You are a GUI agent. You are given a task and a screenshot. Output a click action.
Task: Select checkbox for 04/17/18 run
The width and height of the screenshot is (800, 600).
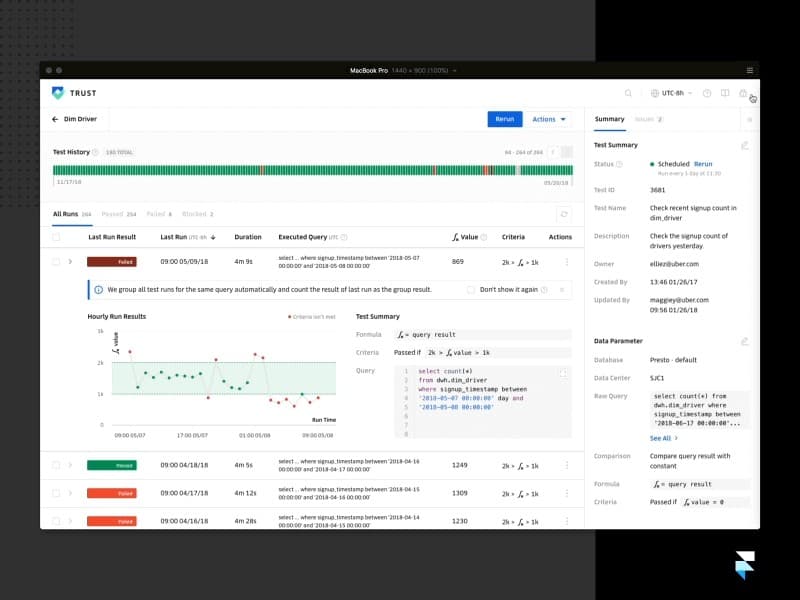(x=56, y=493)
